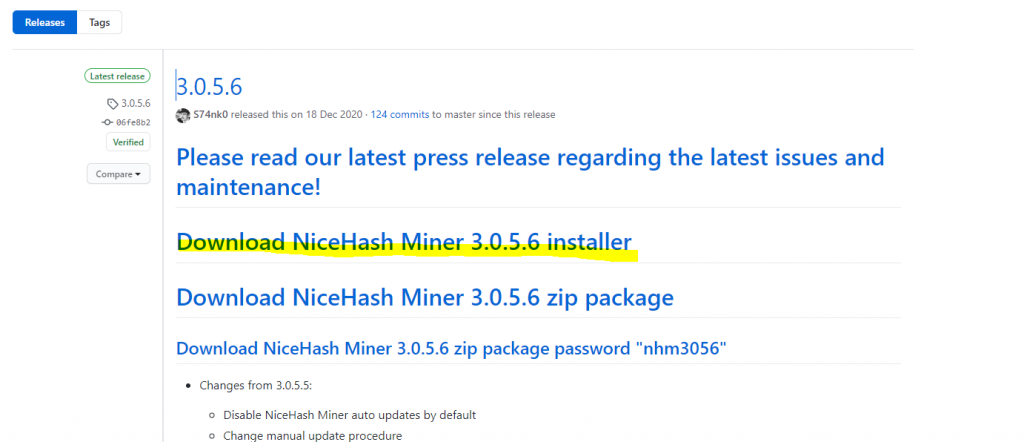Show the Verified signature details
Image resolution: width=1024 pixels, height=442 pixels.
128,142
